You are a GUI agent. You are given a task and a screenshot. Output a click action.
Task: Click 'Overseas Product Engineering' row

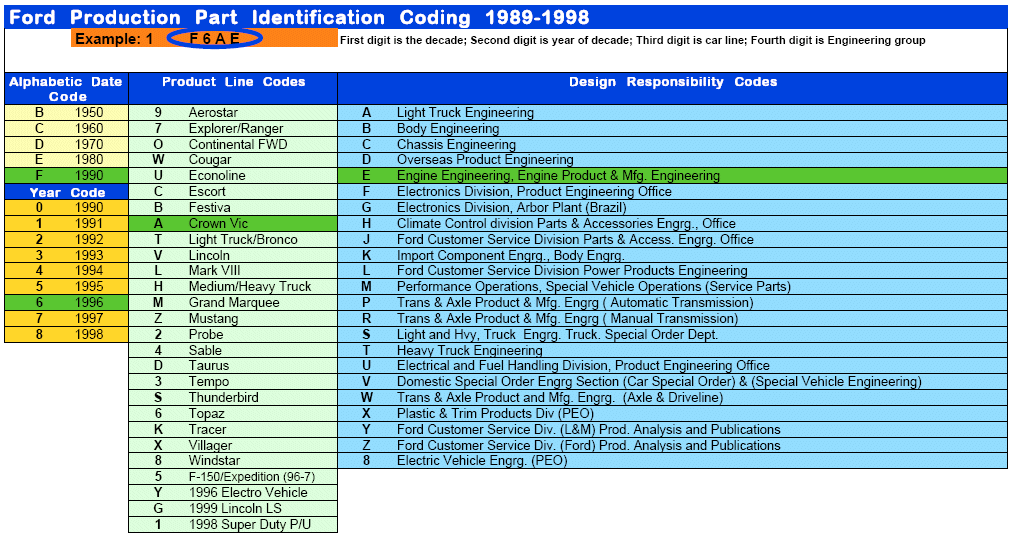point(673,160)
